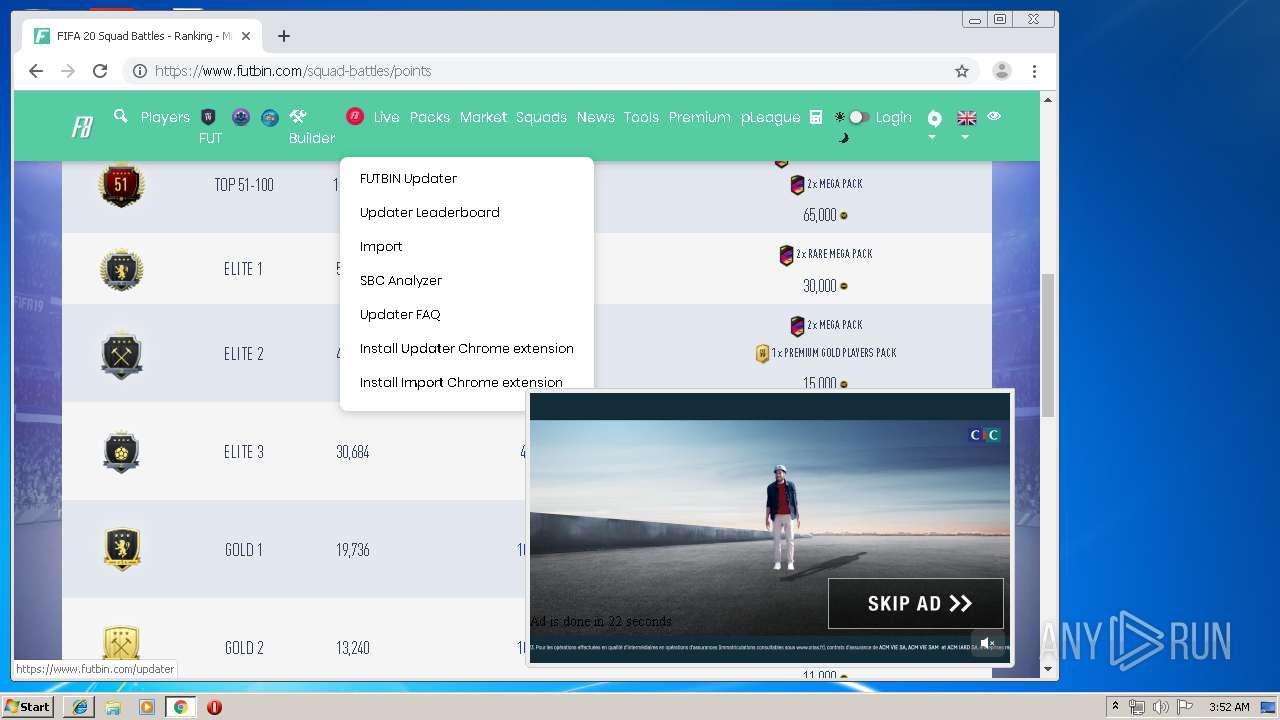Open the Chrome profile avatar
1280x720 pixels.
1001,71
